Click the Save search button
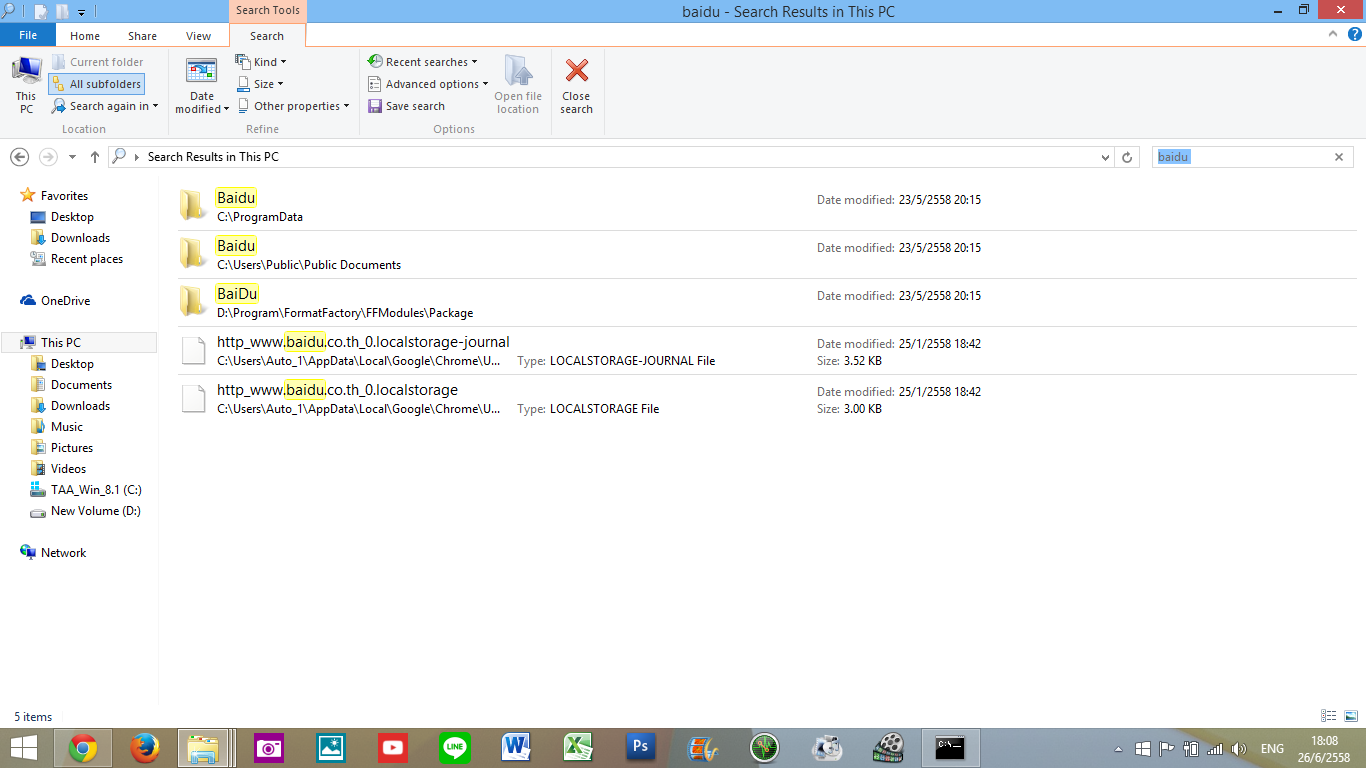 coord(406,106)
